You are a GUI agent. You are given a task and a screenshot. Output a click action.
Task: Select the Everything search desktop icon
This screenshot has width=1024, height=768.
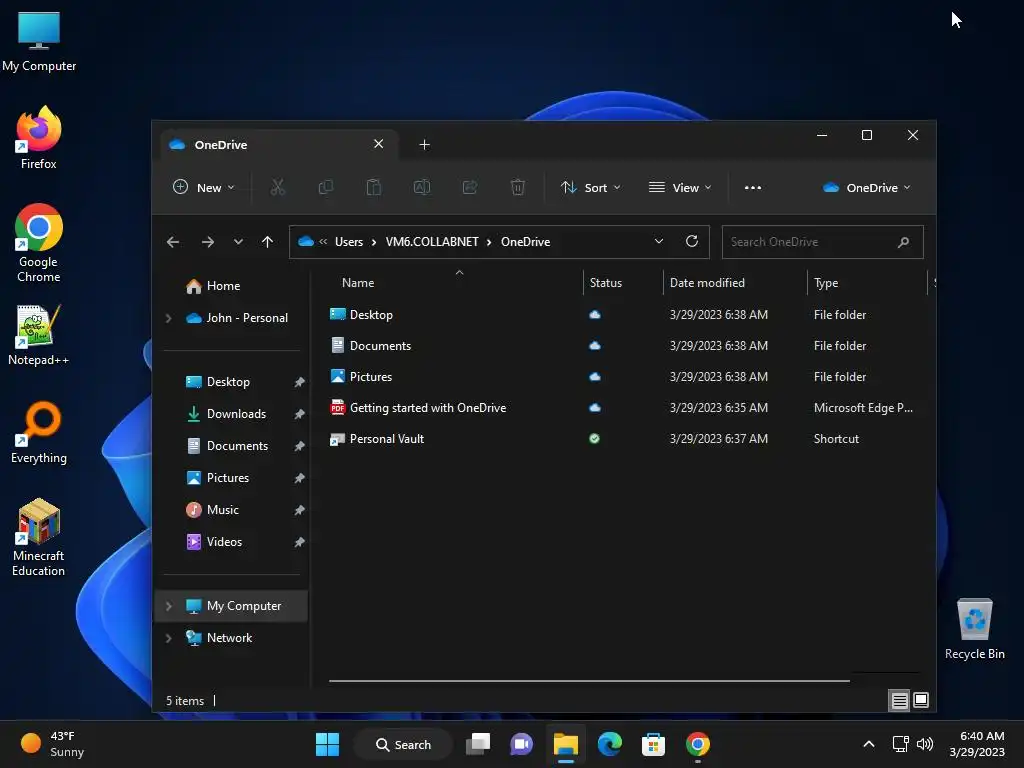point(39,432)
